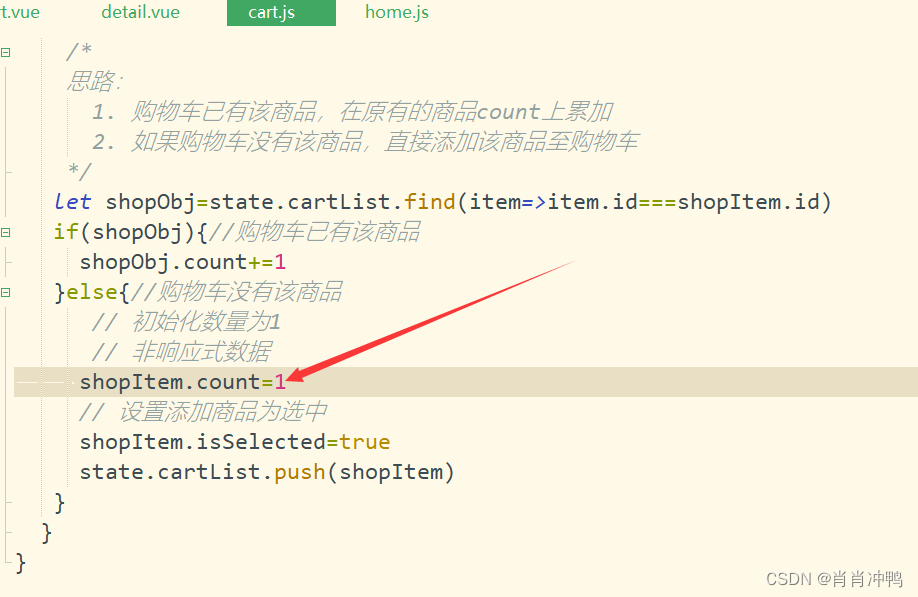This screenshot has width=918, height=597.
Task: Place cursor on 'shopItem.count=1' line
Action: coord(183,382)
